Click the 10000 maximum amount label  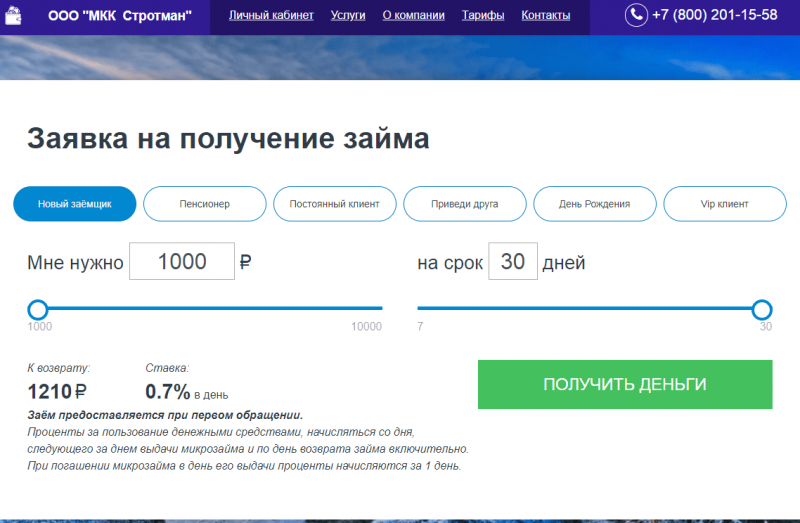[x=366, y=327]
